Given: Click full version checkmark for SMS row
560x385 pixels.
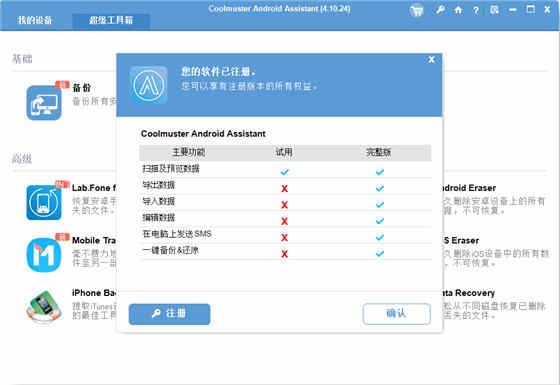Looking at the screenshot, I should [x=380, y=238].
